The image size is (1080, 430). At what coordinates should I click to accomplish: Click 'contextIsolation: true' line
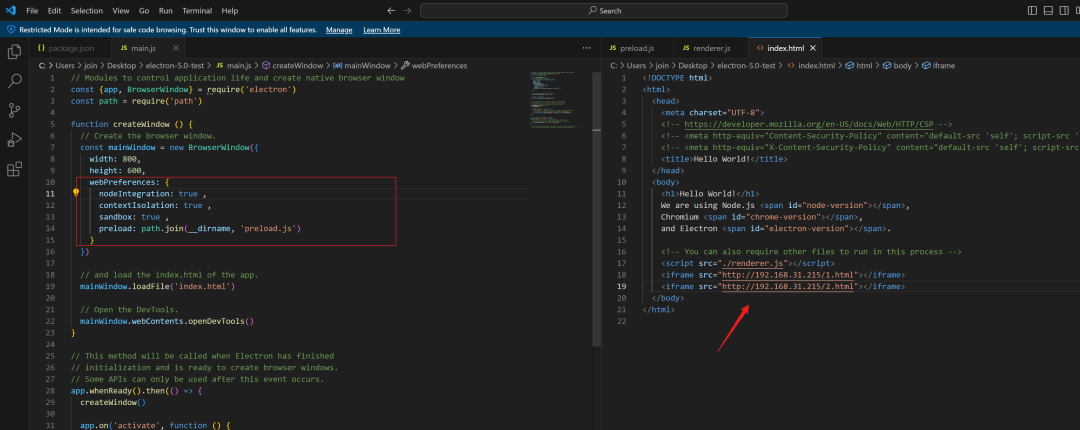(x=155, y=205)
